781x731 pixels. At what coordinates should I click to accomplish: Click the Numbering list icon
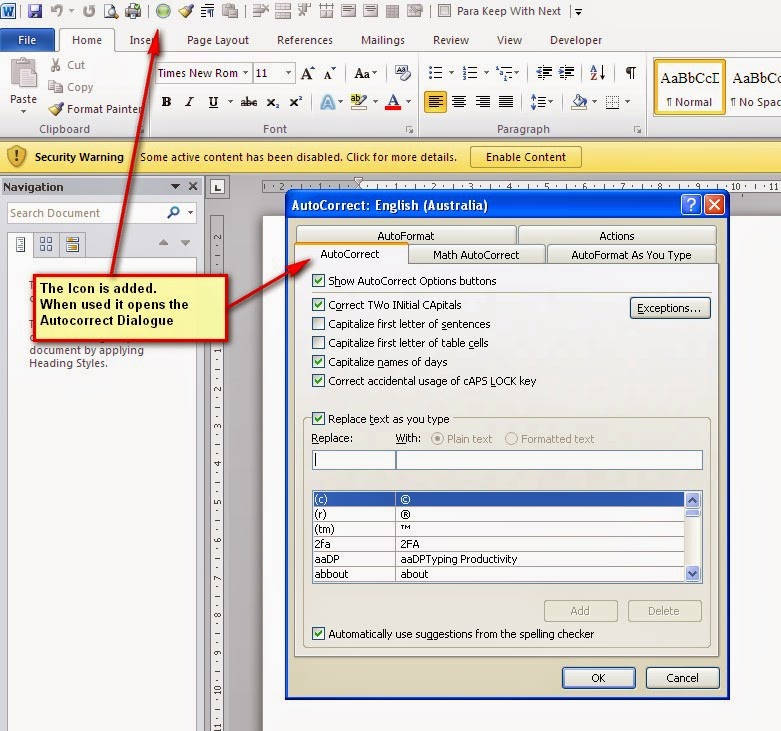(x=470, y=73)
